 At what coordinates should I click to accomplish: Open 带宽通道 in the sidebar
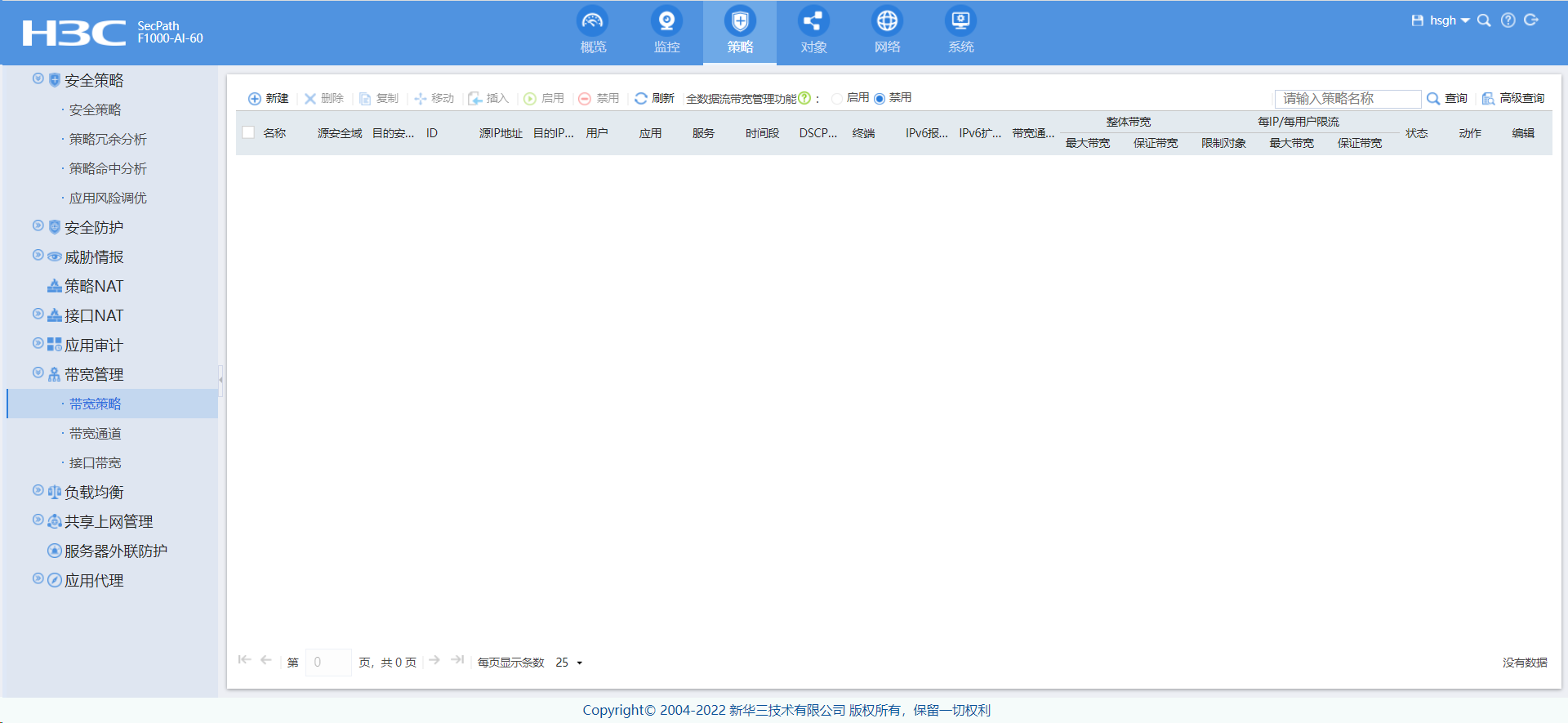[95, 433]
